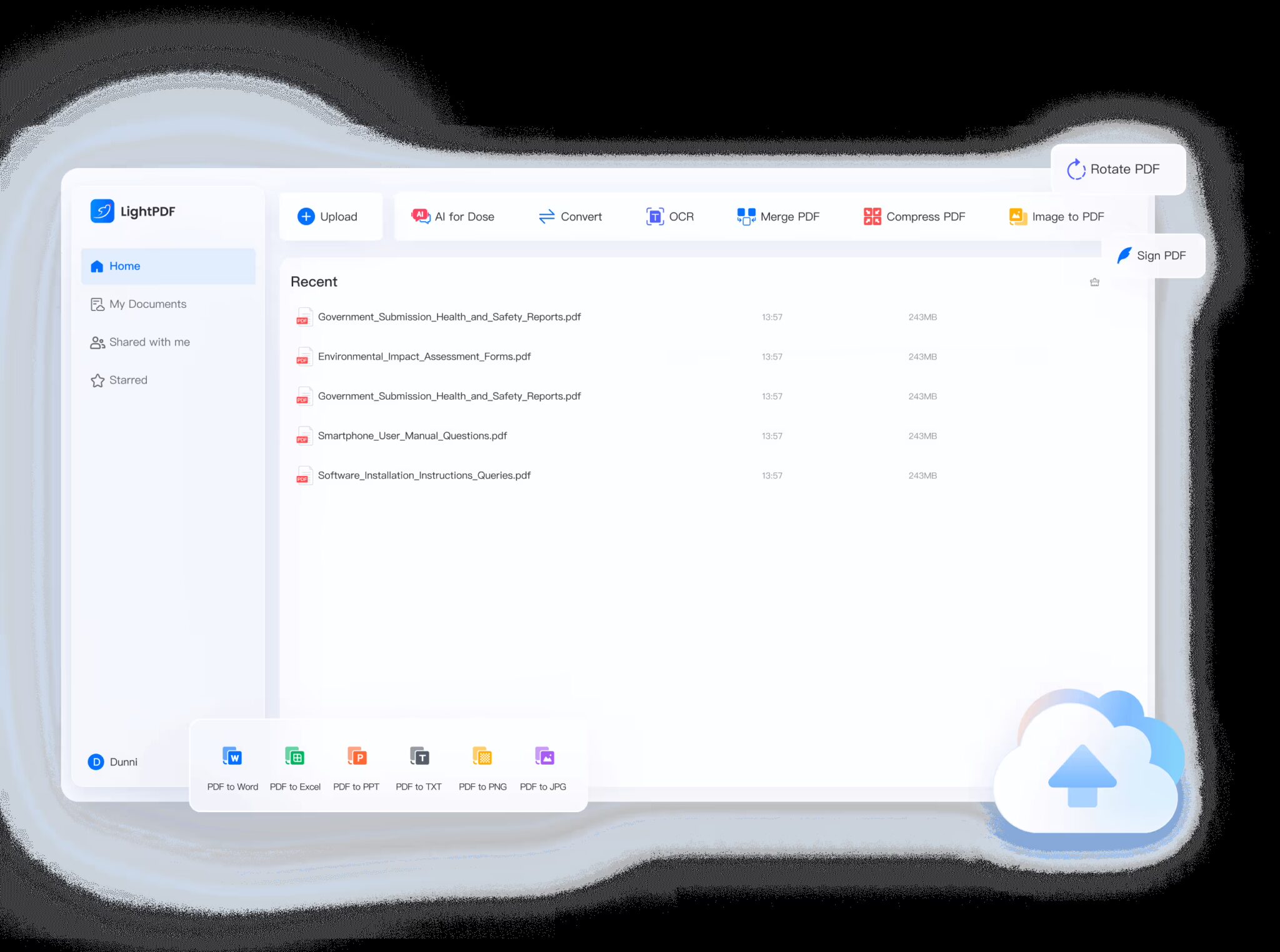Open the Image to PDF tool
This screenshot has height=952, width=1280.
1057,216
